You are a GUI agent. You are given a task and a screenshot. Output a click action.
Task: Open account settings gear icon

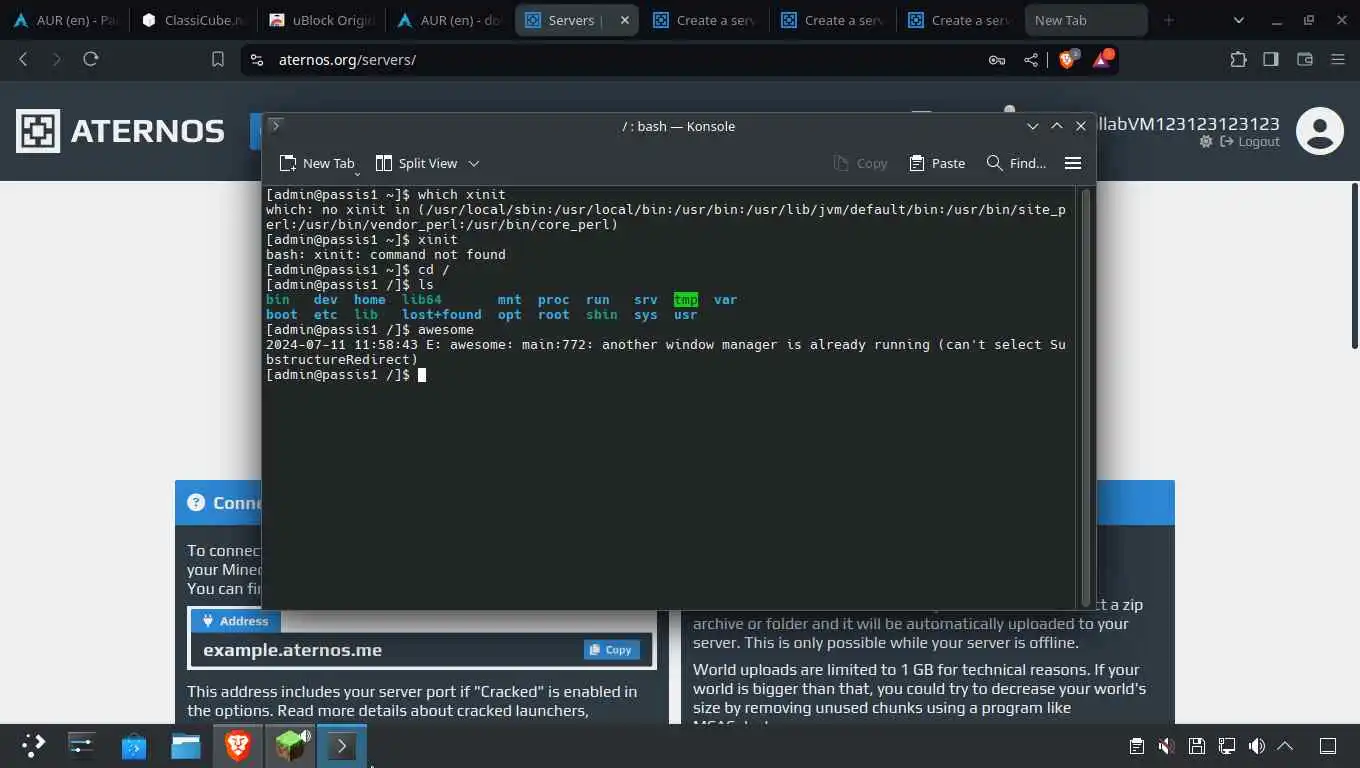click(1206, 142)
